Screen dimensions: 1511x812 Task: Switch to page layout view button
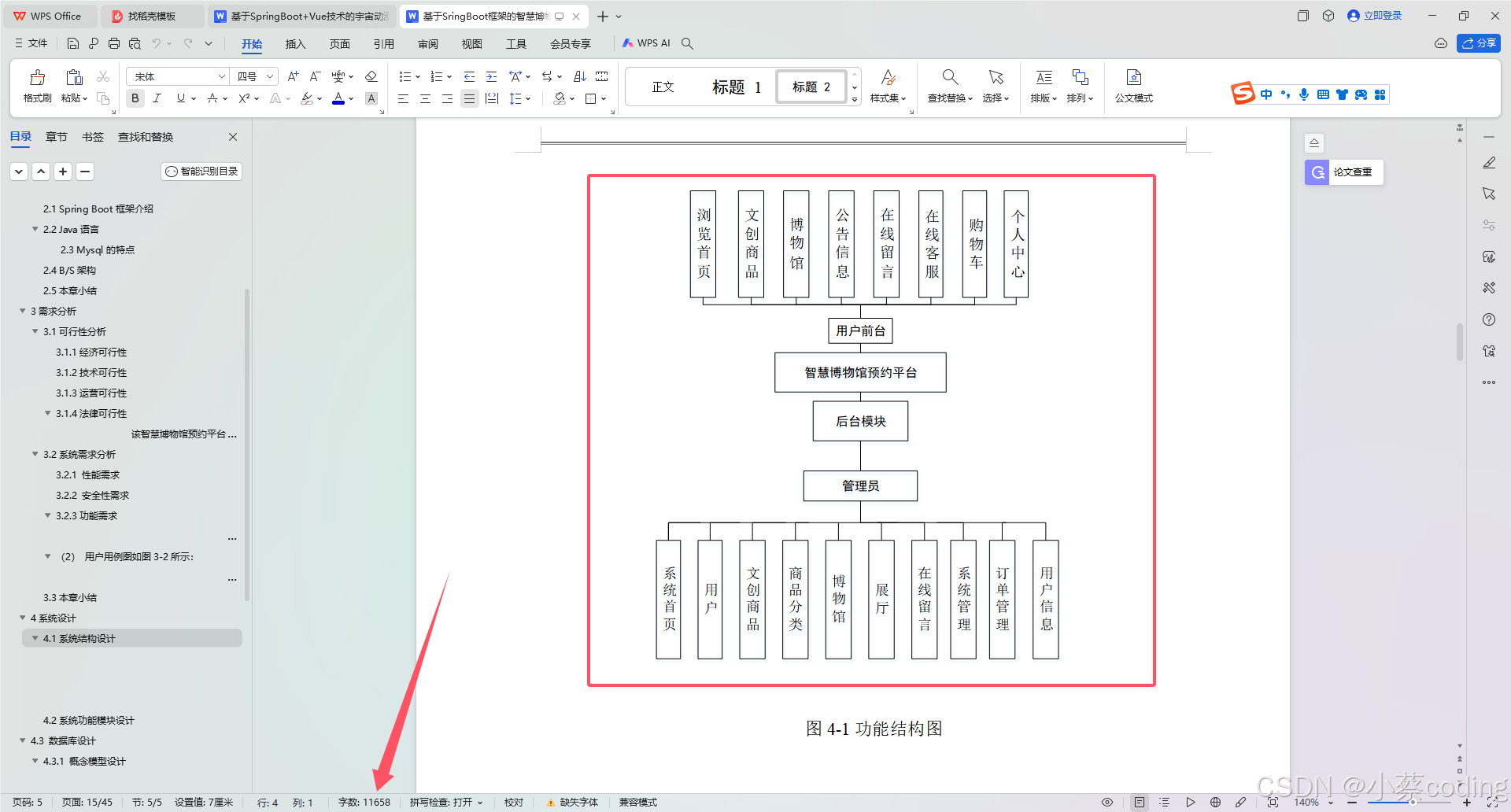coord(1140,803)
